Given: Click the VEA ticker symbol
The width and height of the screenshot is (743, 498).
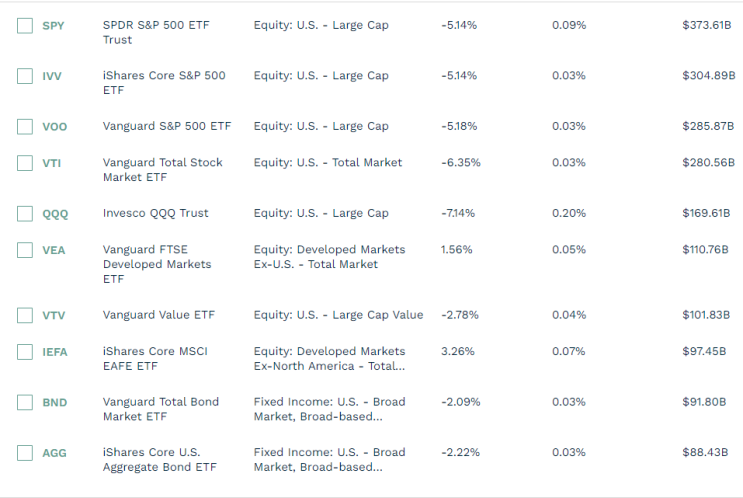Looking at the screenshot, I should (54, 250).
